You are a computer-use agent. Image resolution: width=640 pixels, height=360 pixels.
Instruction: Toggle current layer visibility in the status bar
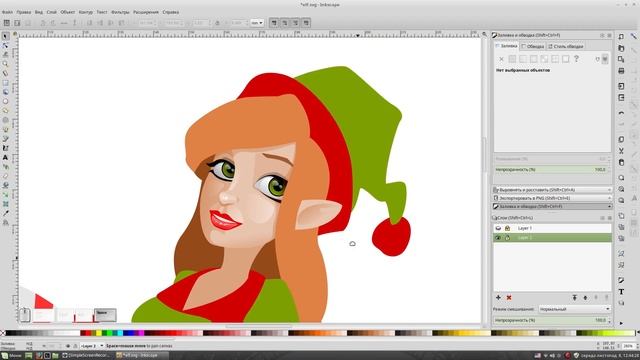68,346
